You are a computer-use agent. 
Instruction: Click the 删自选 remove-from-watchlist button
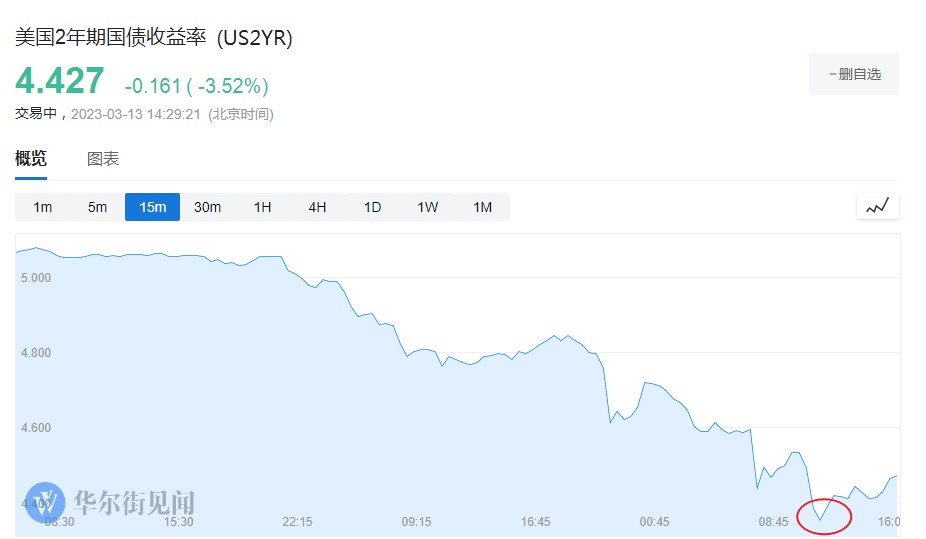(853, 74)
